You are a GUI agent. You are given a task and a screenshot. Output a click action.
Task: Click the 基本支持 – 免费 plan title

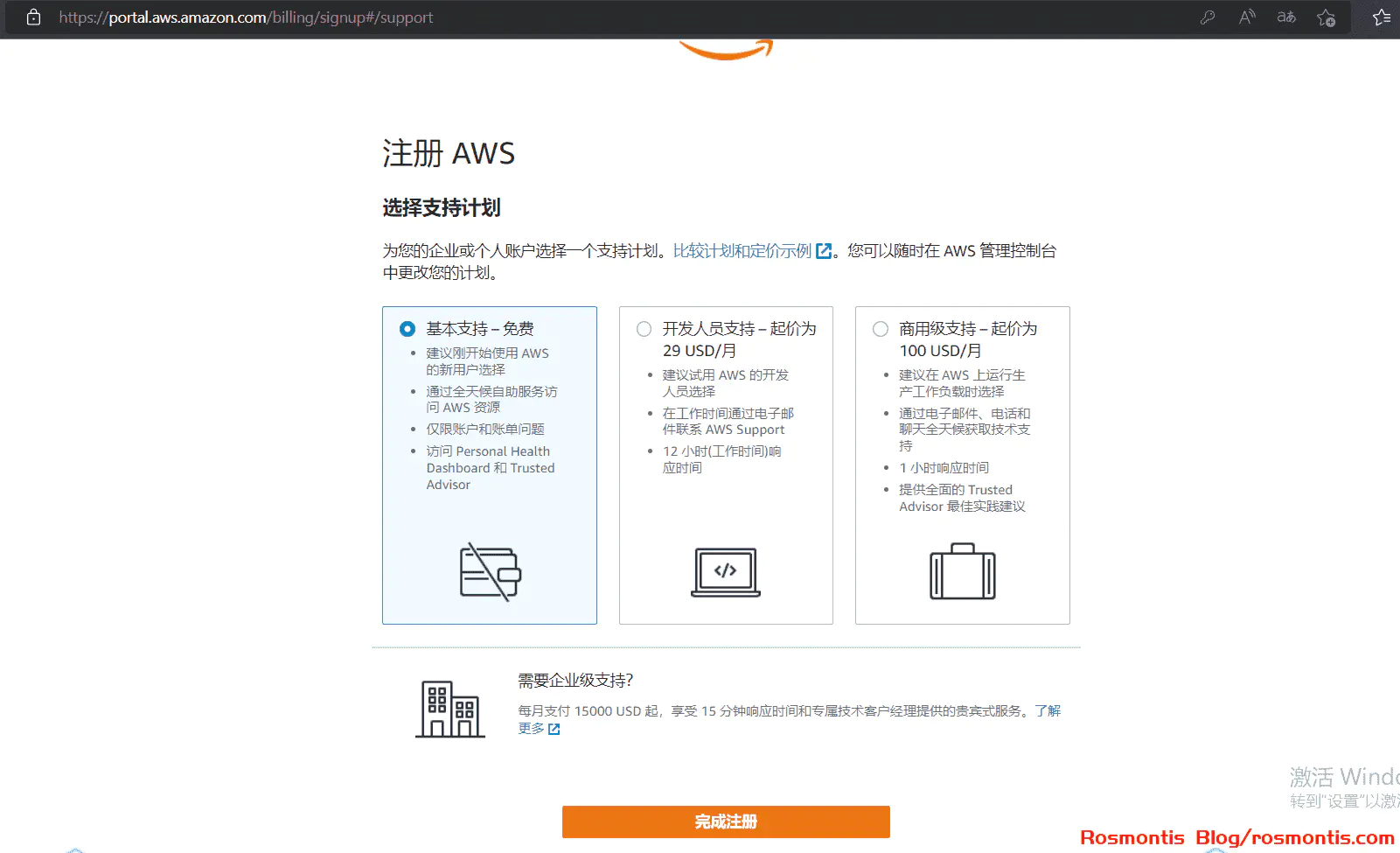tap(480, 329)
